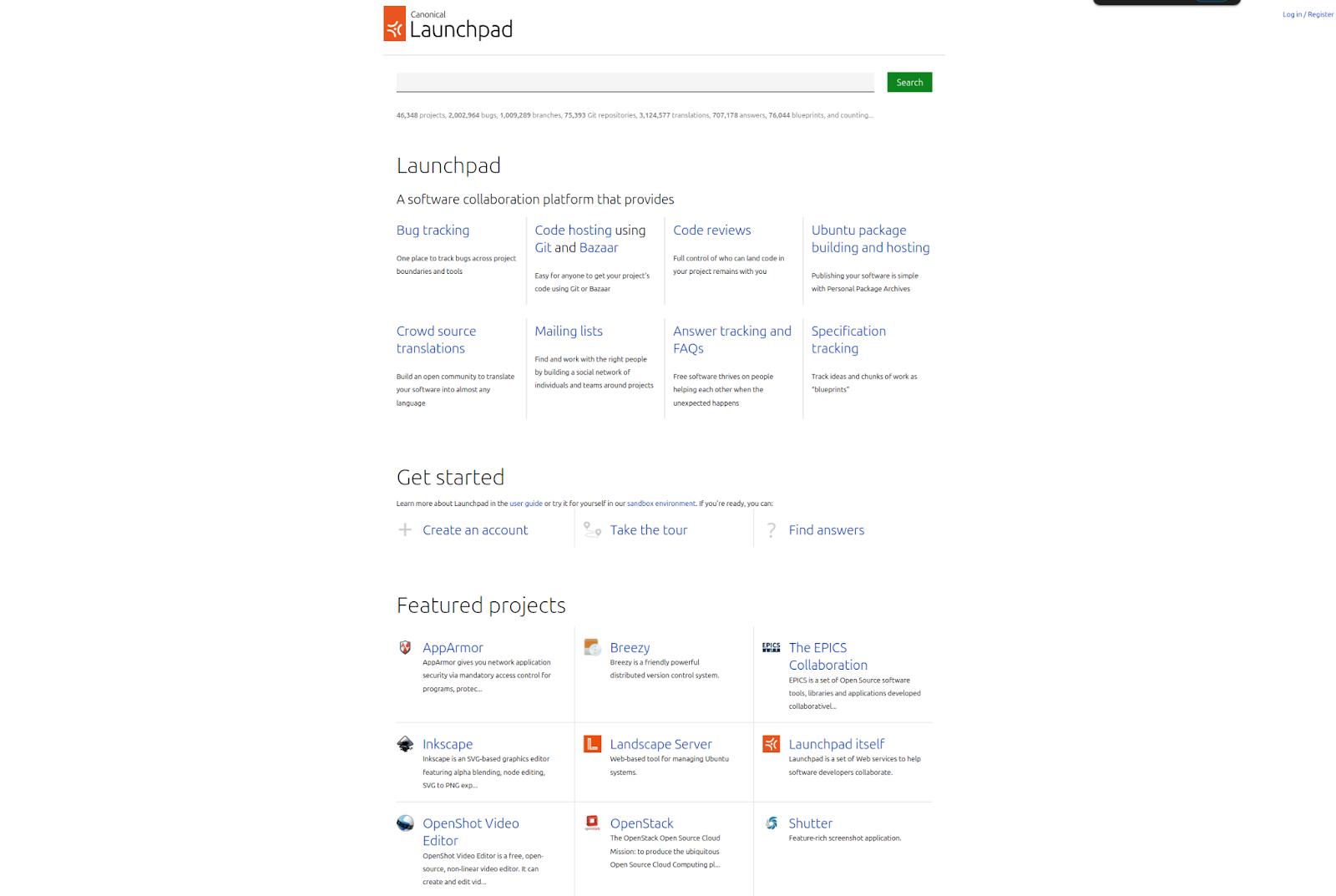Click the AppArmor shield icon

(405, 647)
